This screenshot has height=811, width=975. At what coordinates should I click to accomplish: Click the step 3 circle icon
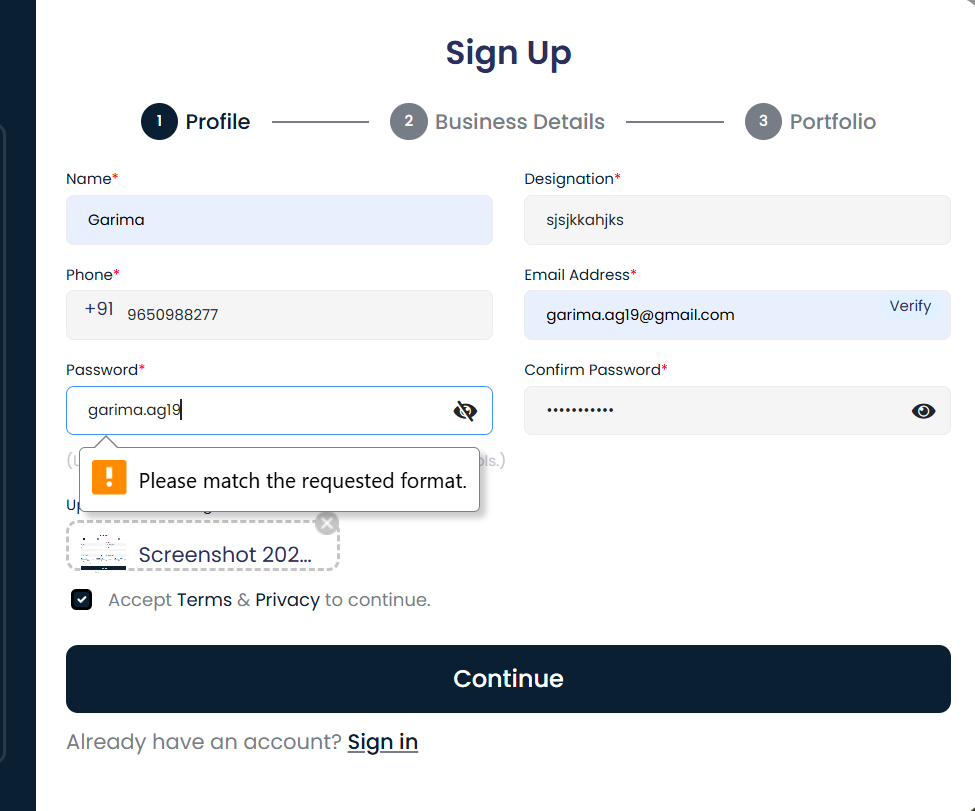tap(763, 122)
